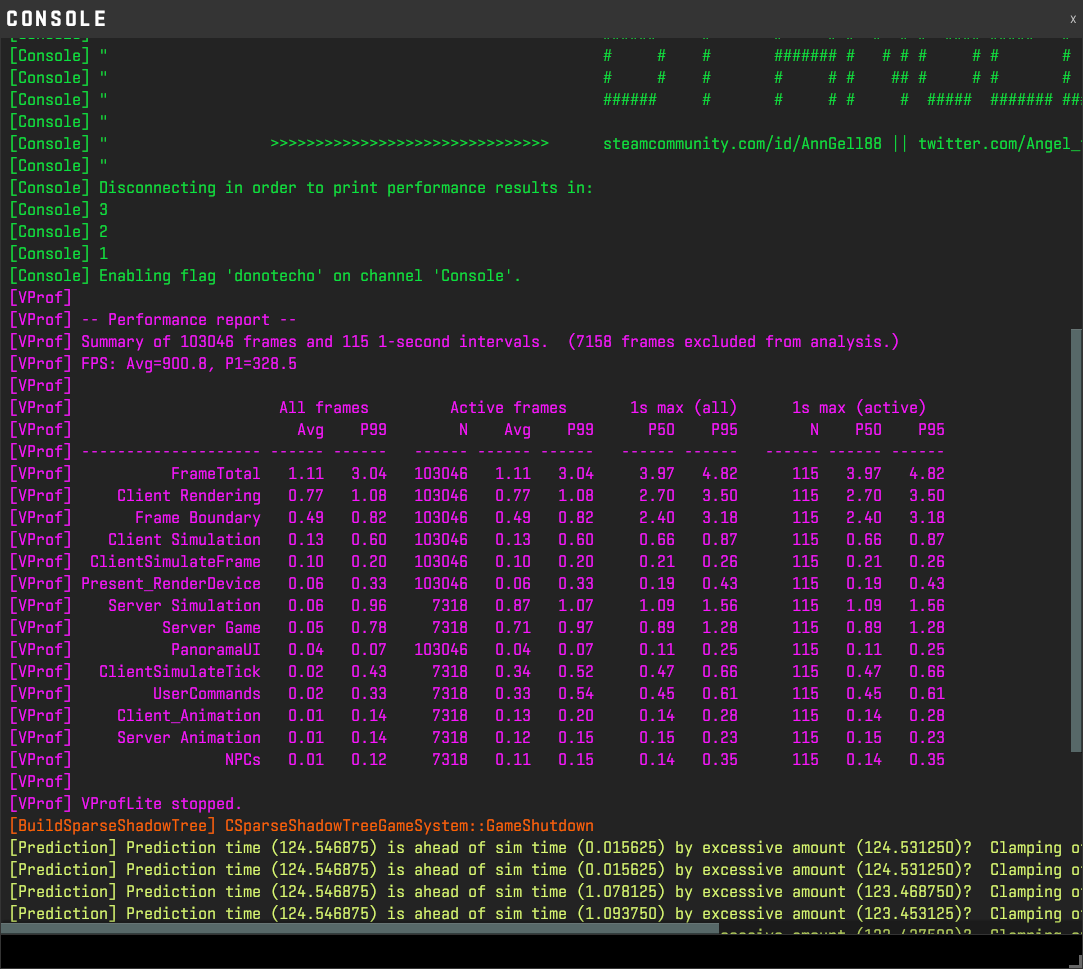The height and width of the screenshot is (969, 1083).
Task: Click the 'Server Simulation' row label
Action: pyautogui.click(x=184, y=606)
